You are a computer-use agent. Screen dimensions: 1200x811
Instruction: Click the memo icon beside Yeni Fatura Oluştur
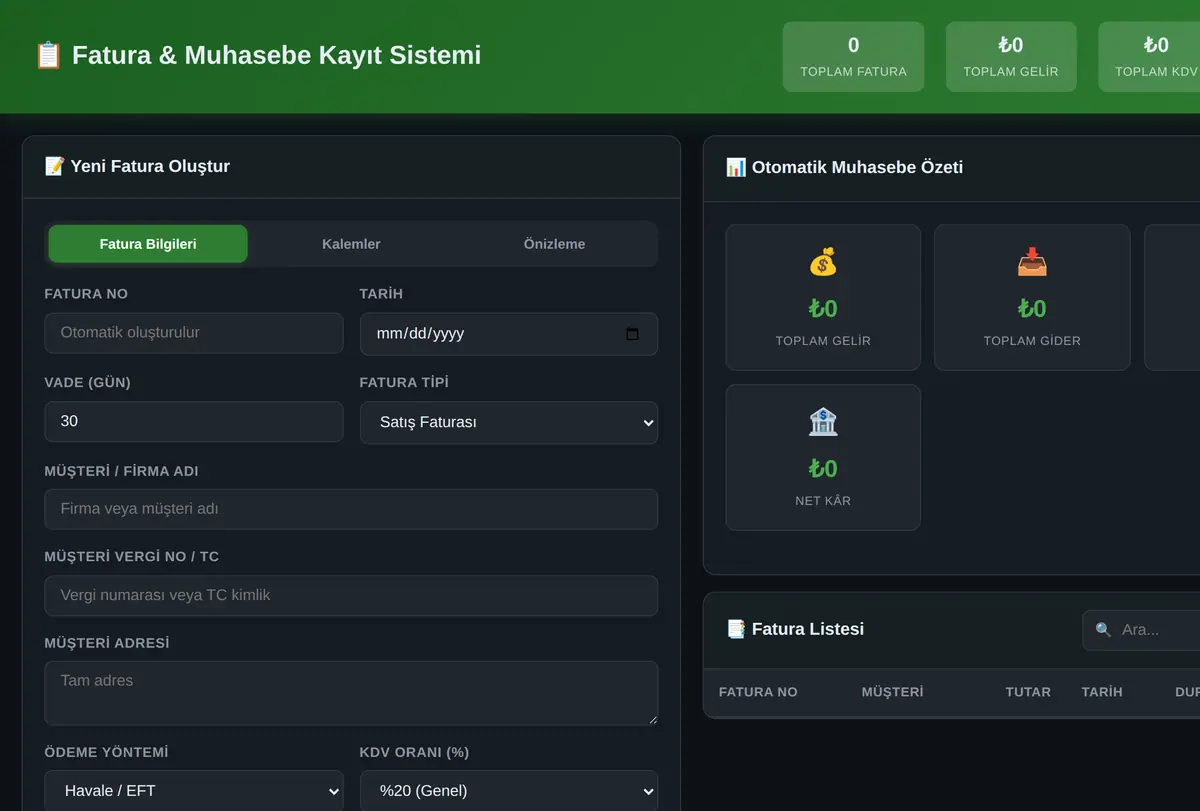[x=55, y=166]
